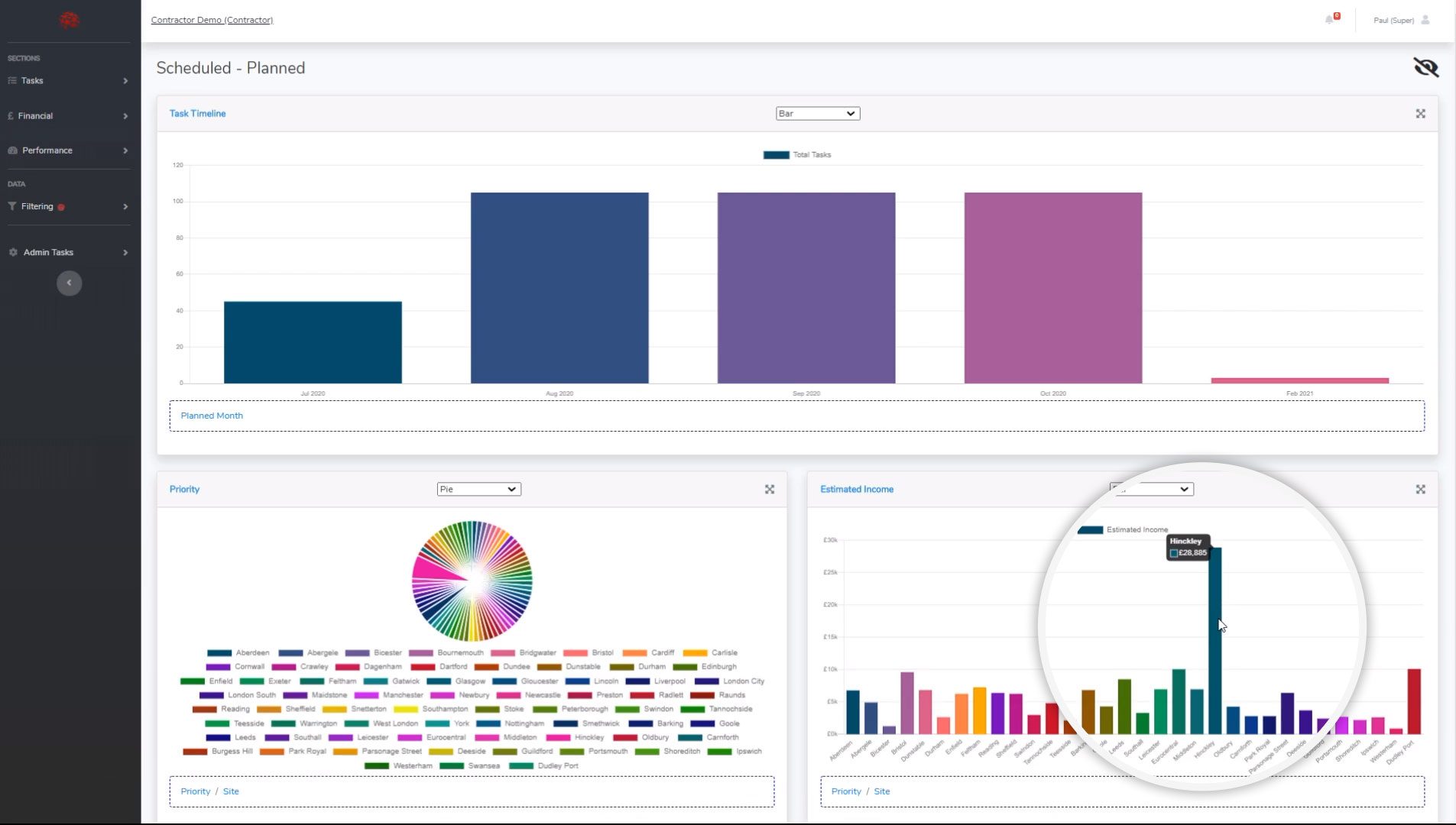The height and width of the screenshot is (825, 1456).
Task: Click the Tasks list icon in sidebar
Action: pos(12,80)
